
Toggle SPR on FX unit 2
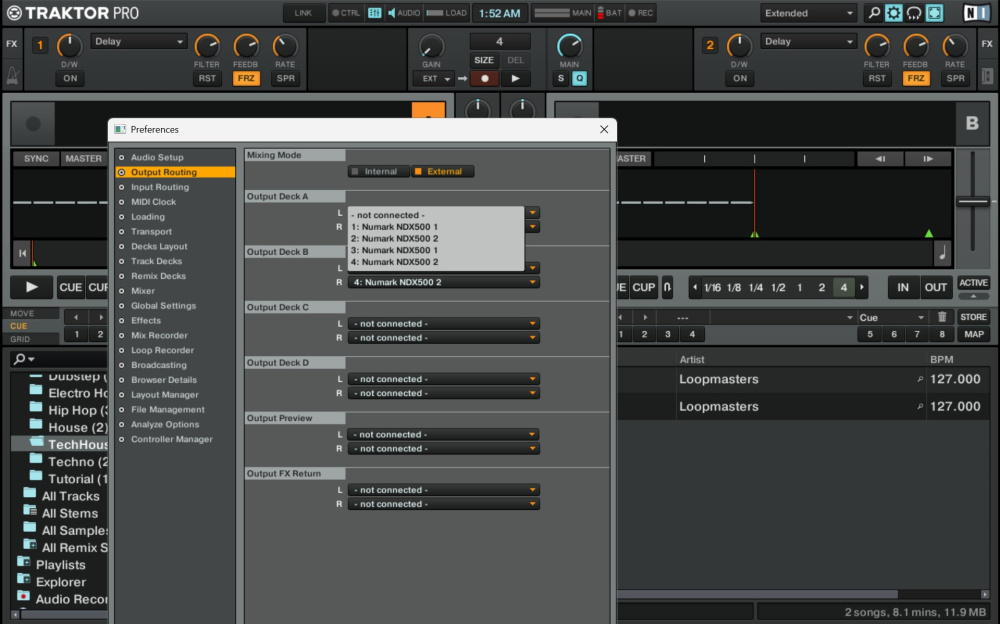(x=955, y=78)
